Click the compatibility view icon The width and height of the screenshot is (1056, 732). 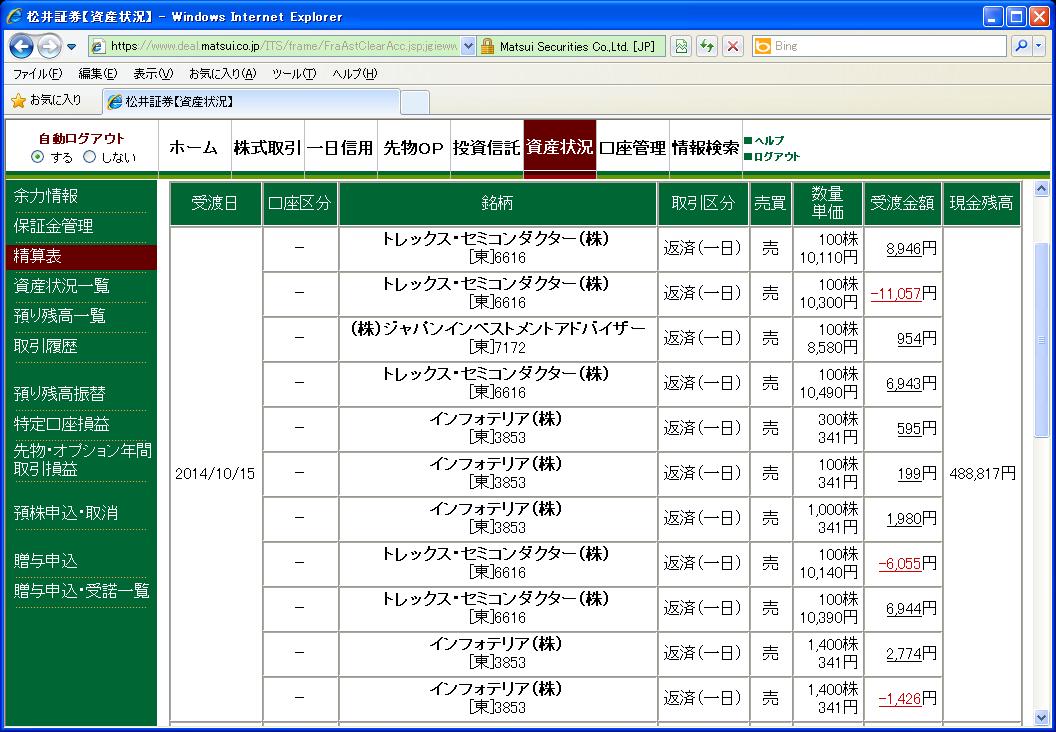click(x=682, y=46)
